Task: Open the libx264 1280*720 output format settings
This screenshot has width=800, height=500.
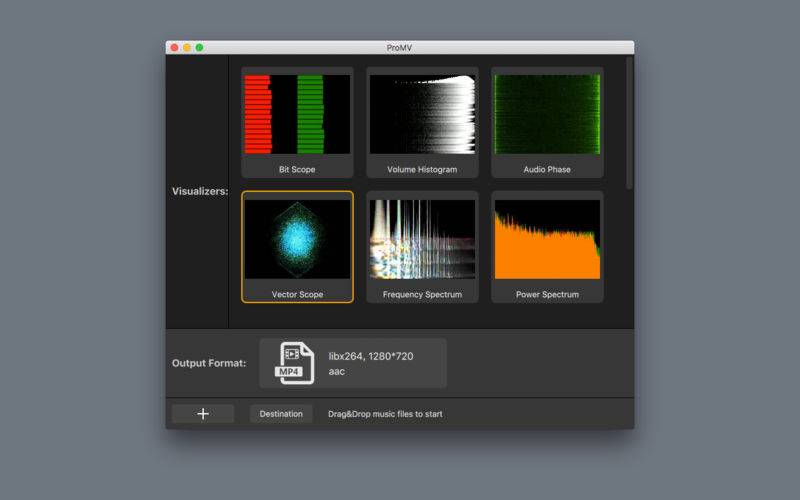Action: pos(353,363)
